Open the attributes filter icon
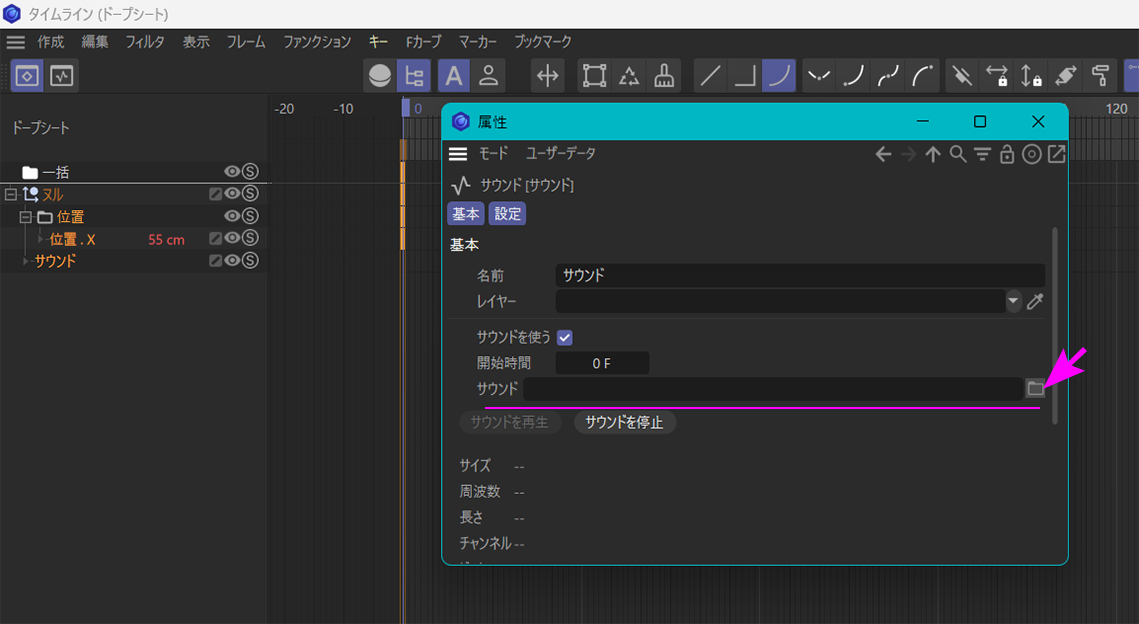Image resolution: width=1139 pixels, height=624 pixels. click(x=982, y=154)
